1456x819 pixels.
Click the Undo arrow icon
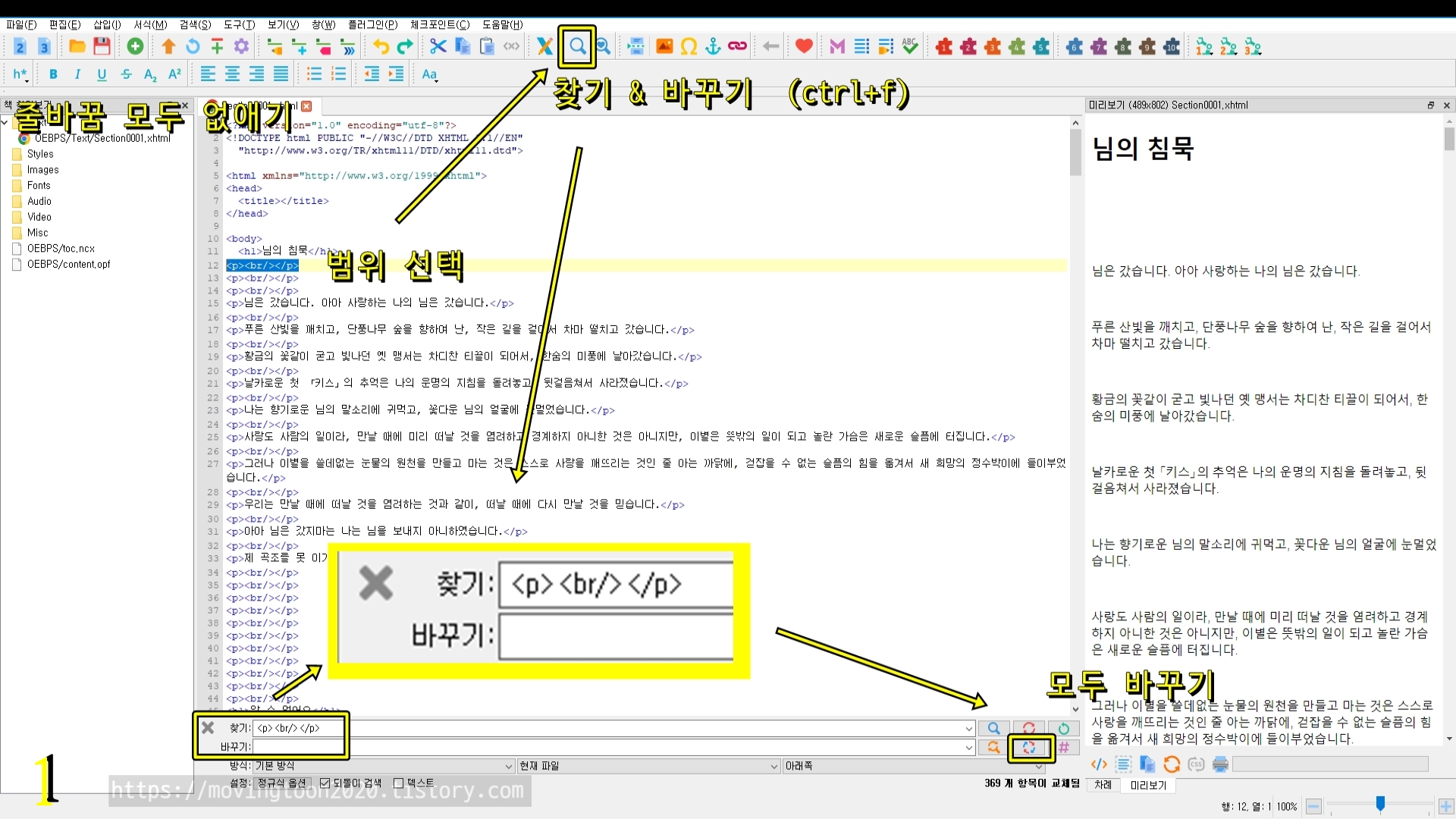(x=381, y=47)
